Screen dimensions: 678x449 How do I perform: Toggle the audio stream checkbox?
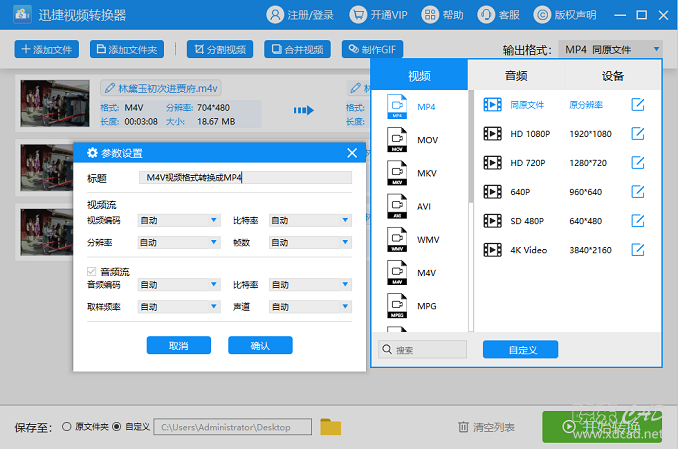pyautogui.click(x=91, y=272)
